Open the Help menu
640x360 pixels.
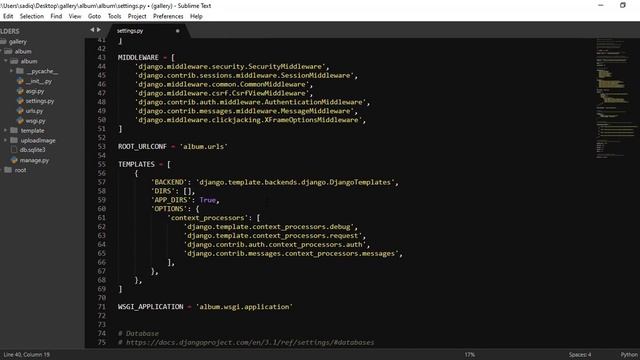point(196,16)
